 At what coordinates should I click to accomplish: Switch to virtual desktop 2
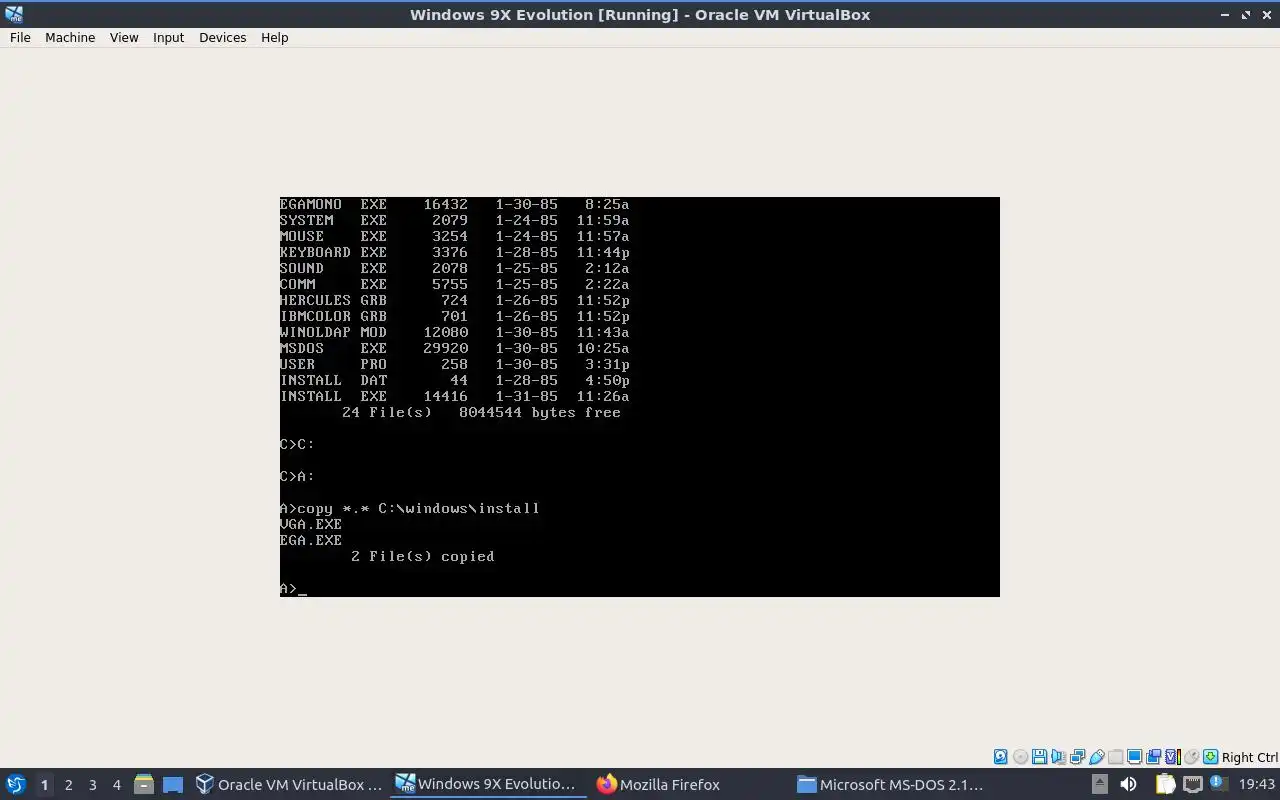point(68,784)
